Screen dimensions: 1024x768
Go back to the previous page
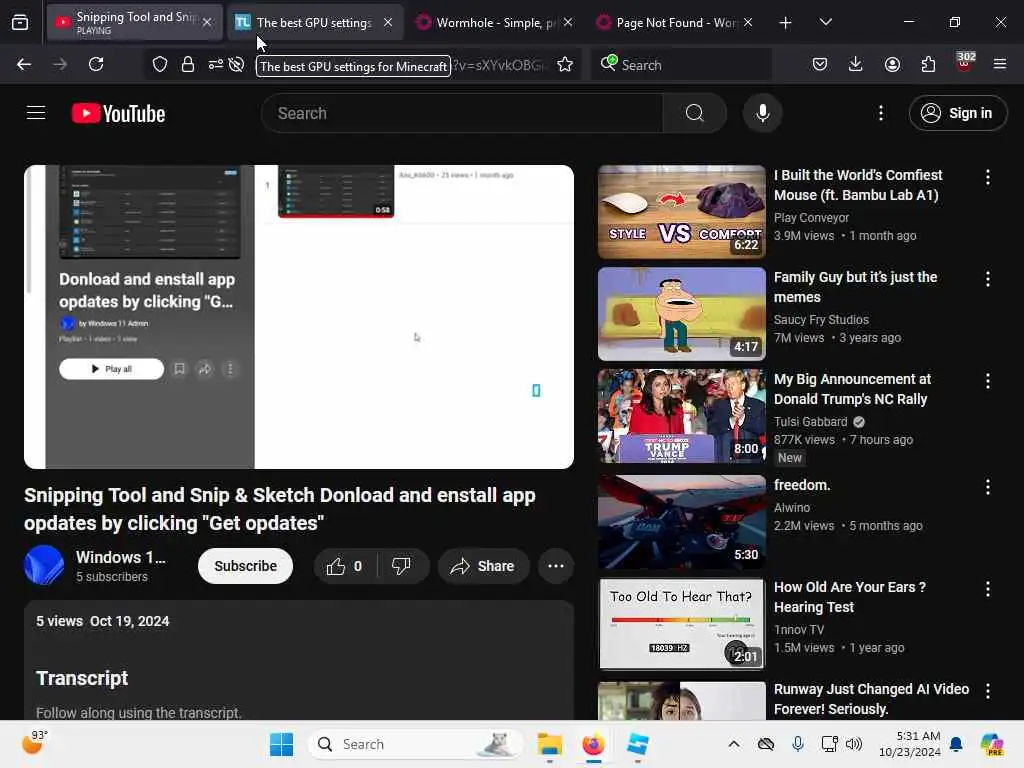click(24, 64)
